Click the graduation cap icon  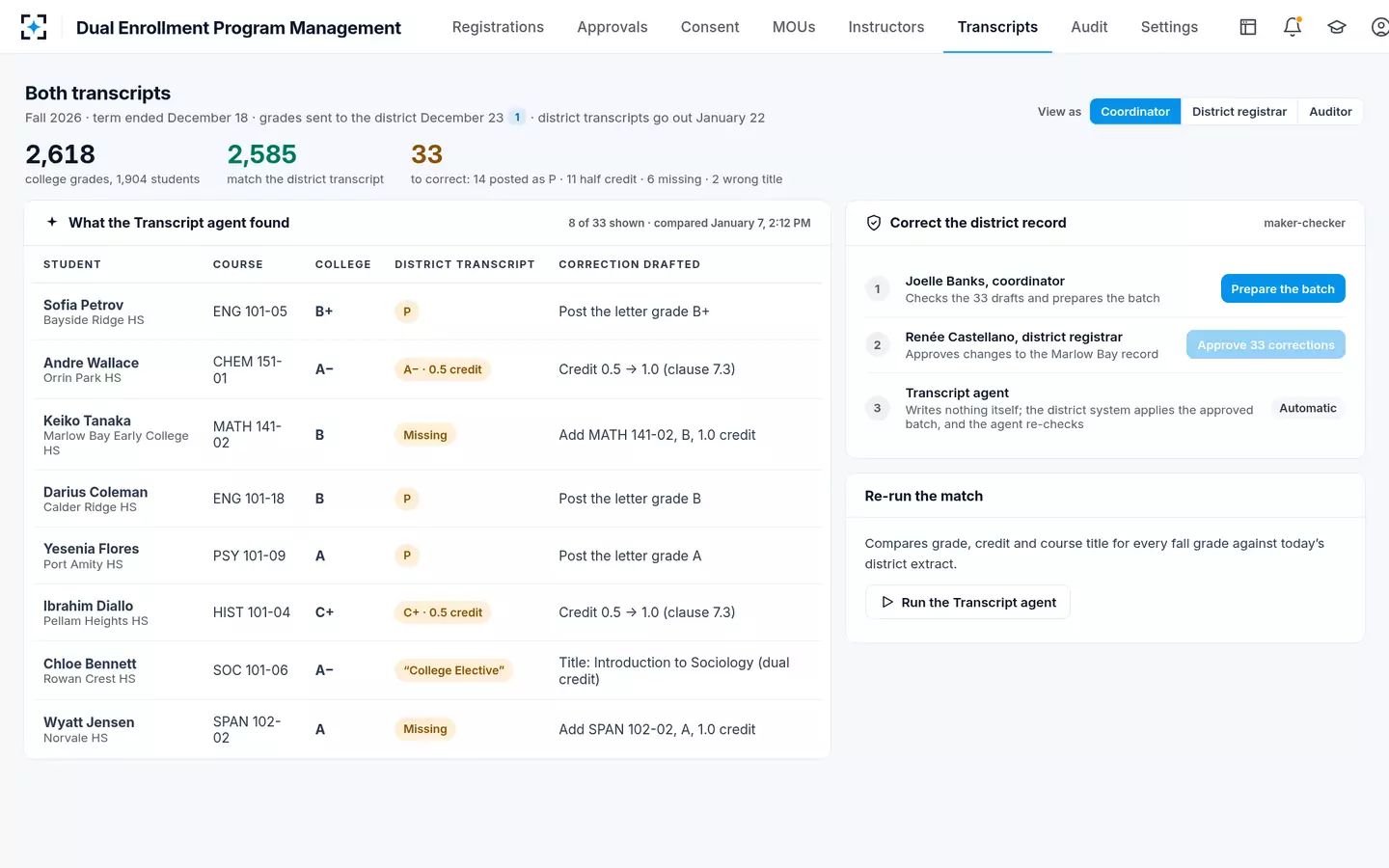point(1337,27)
